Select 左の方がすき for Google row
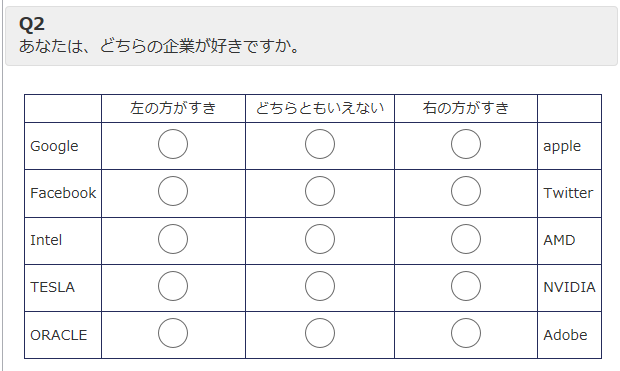This screenshot has height=371, width=620. point(173,144)
